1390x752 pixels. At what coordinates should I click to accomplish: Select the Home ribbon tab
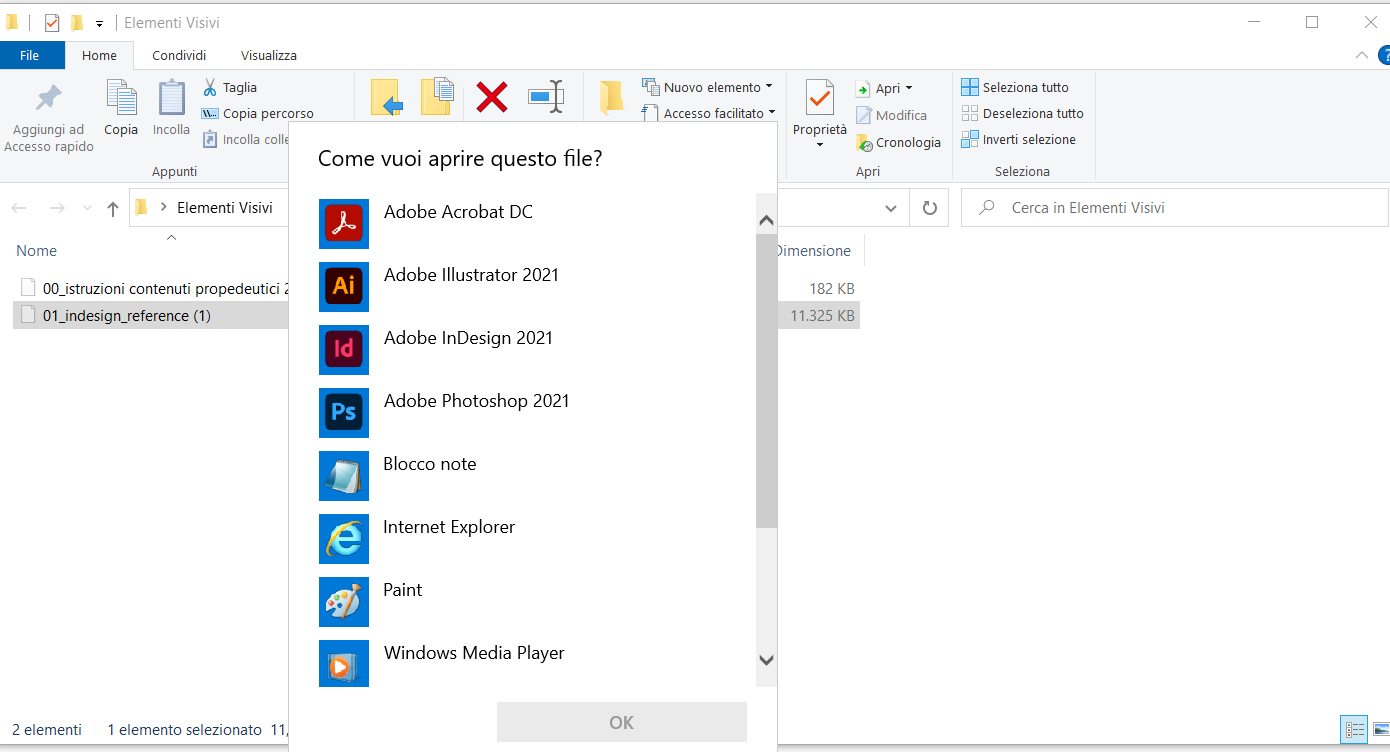(x=99, y=55)
